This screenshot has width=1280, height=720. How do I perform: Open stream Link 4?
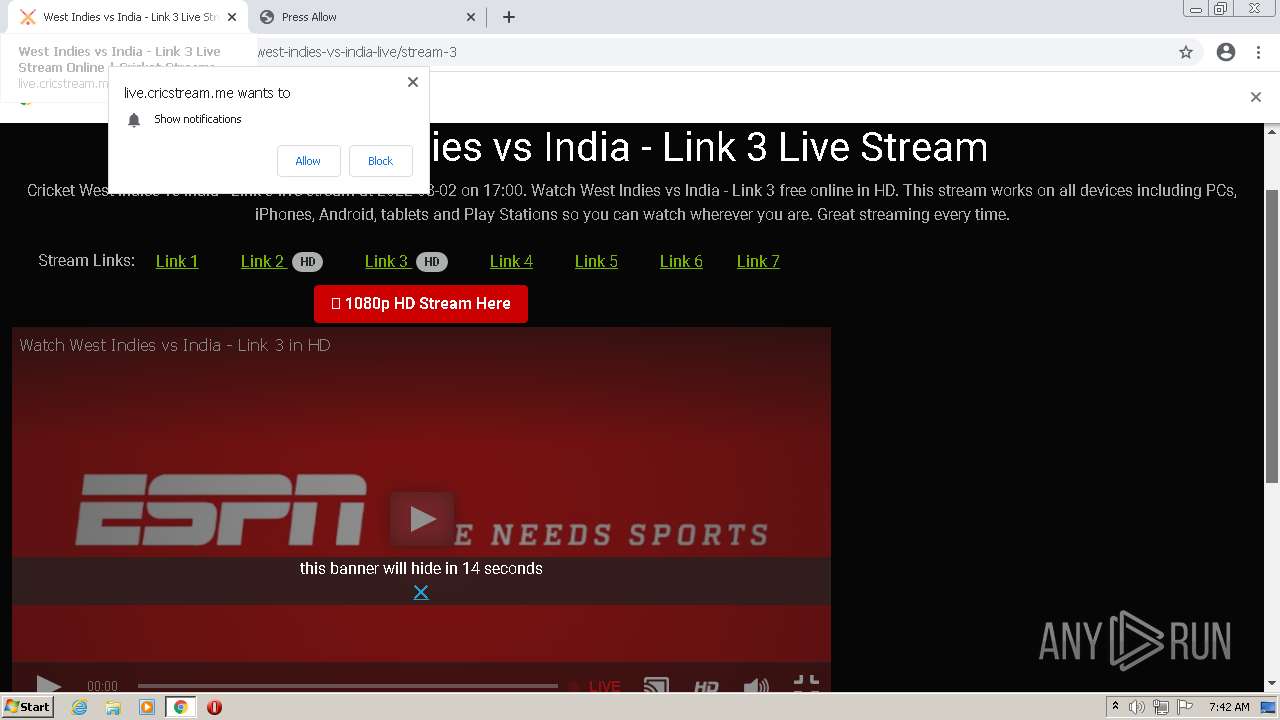[x=511, y=261]
